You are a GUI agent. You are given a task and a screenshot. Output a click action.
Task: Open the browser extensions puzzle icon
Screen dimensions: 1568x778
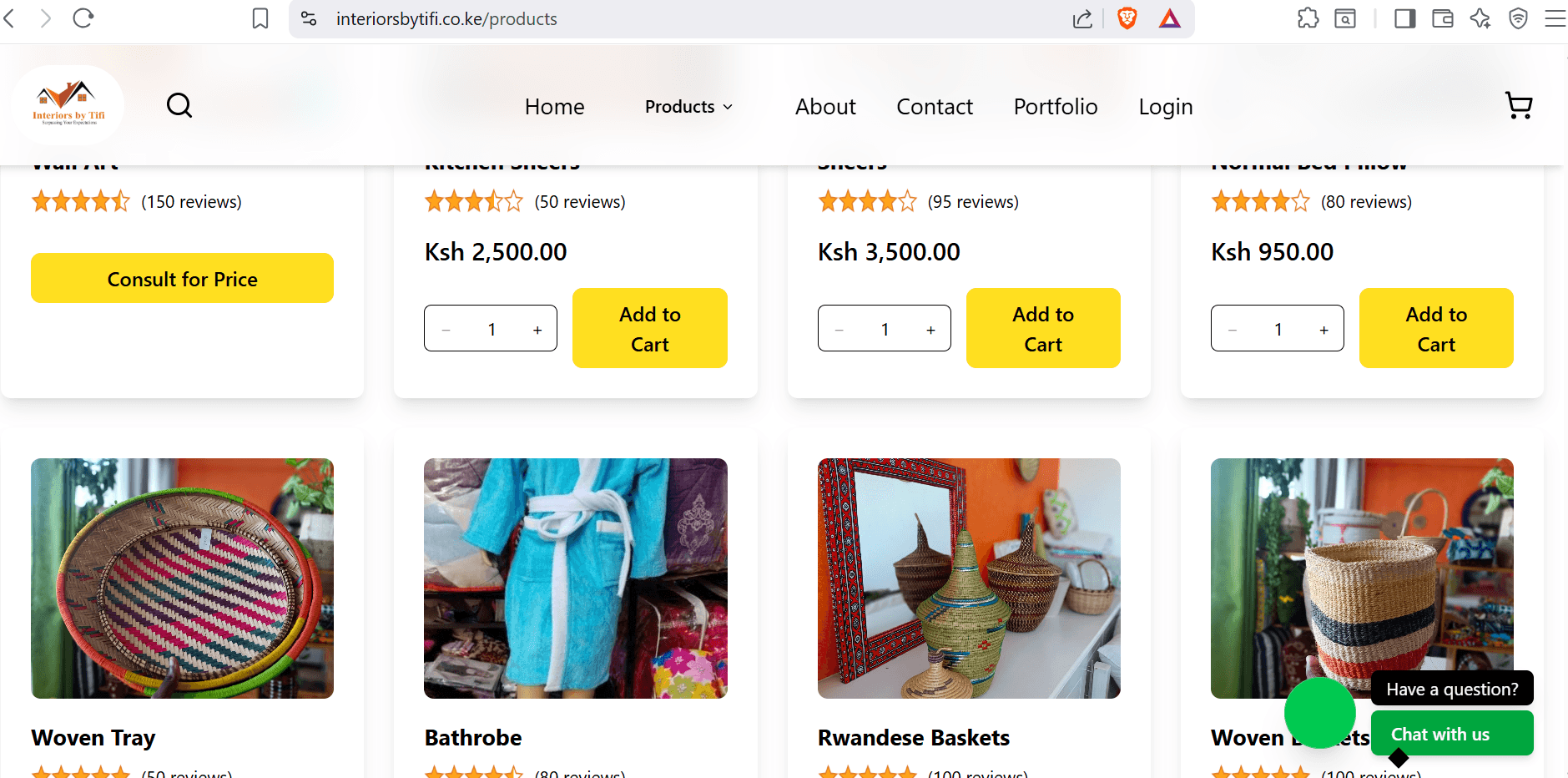(x=1308, y=18)
